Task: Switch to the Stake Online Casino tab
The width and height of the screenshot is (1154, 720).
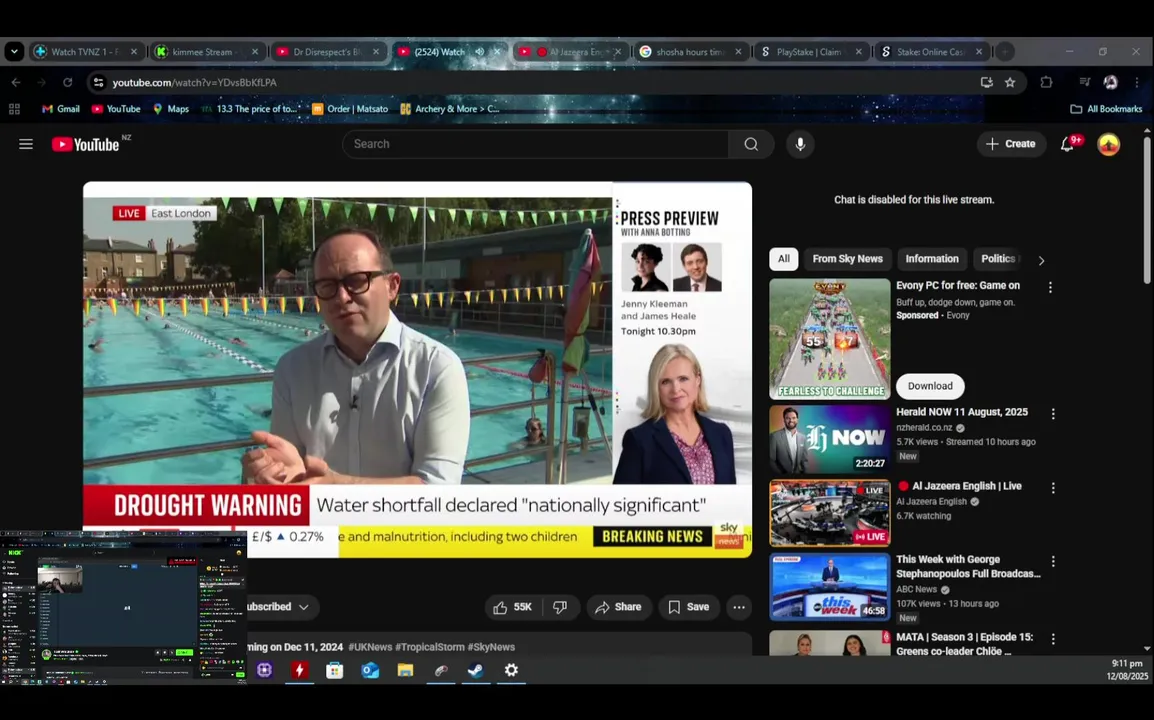Action: click(x=932, y=52)
